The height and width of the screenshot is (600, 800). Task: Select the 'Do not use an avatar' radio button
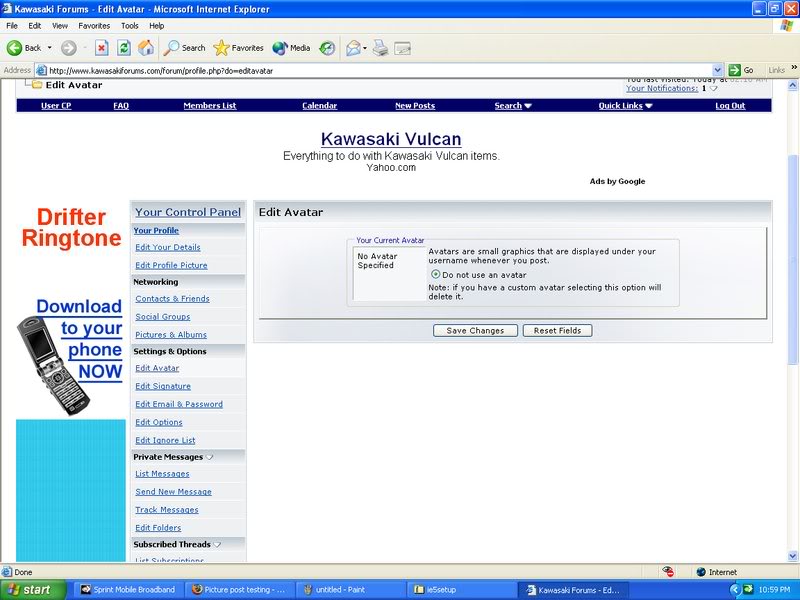pyautogui.click(x=435, y=274)
